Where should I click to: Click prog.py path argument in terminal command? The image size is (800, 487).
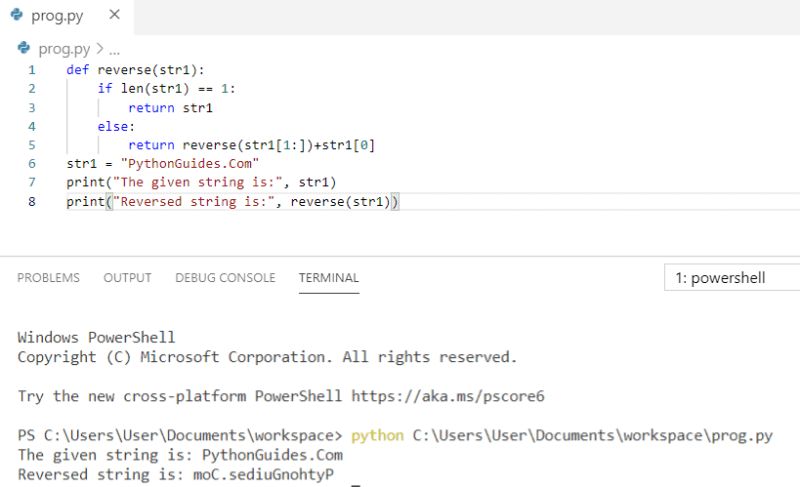click(592, 435)
